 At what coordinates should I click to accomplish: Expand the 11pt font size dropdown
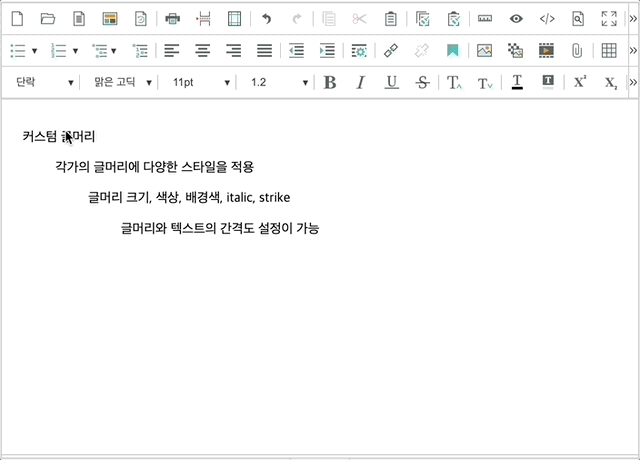click(200, 82)
